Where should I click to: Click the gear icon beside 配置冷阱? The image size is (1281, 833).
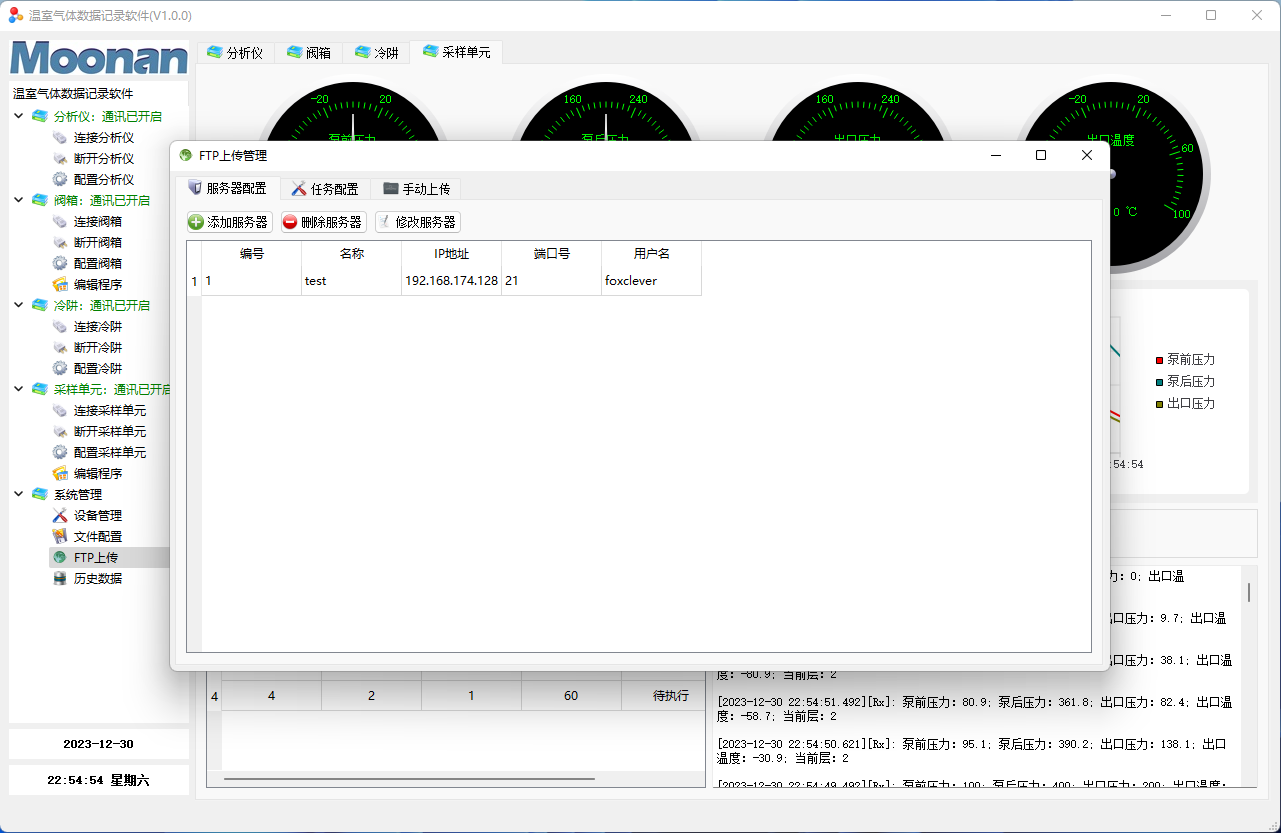pos(60,368)
